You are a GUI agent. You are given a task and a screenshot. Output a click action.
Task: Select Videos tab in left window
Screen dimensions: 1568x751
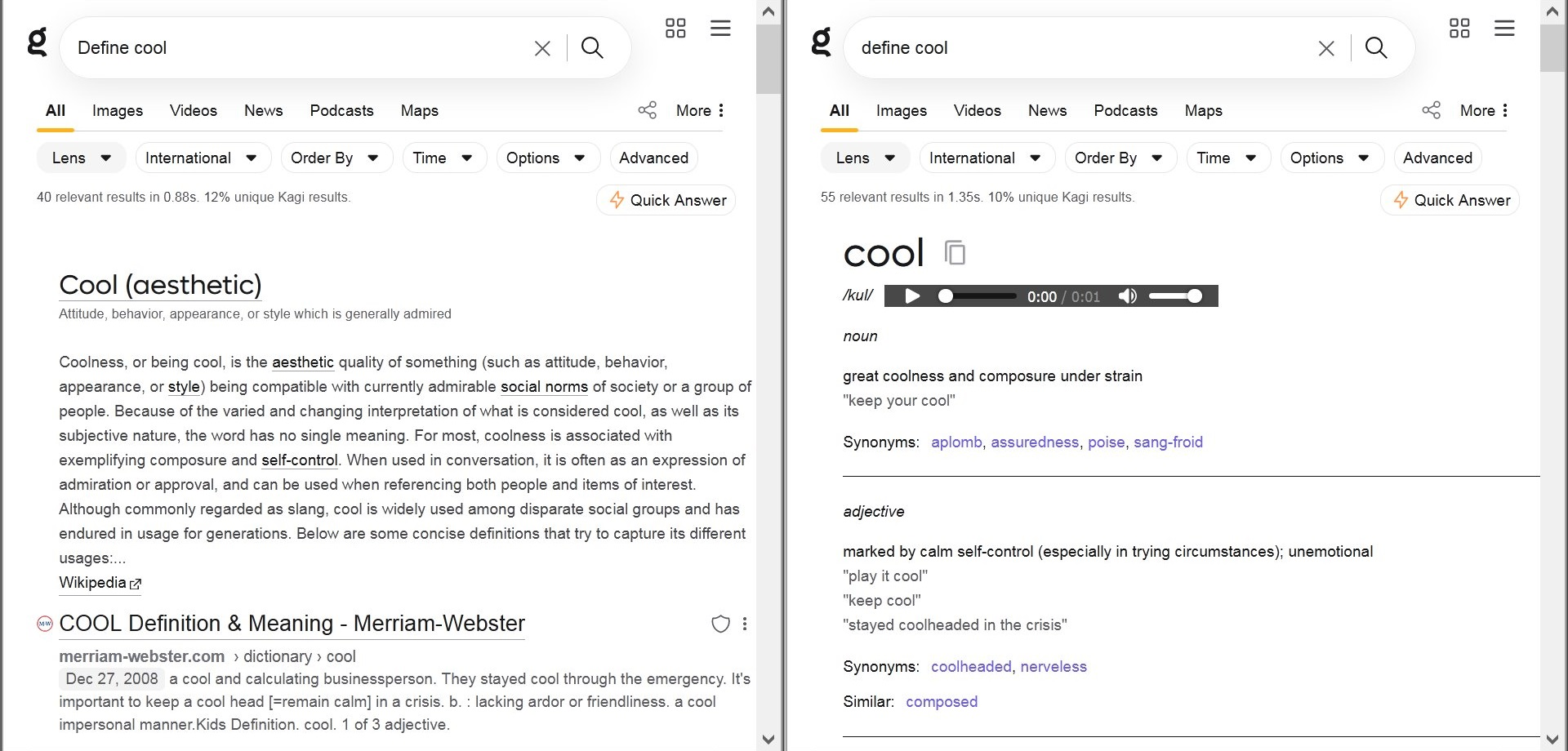[x=194, y=110]
